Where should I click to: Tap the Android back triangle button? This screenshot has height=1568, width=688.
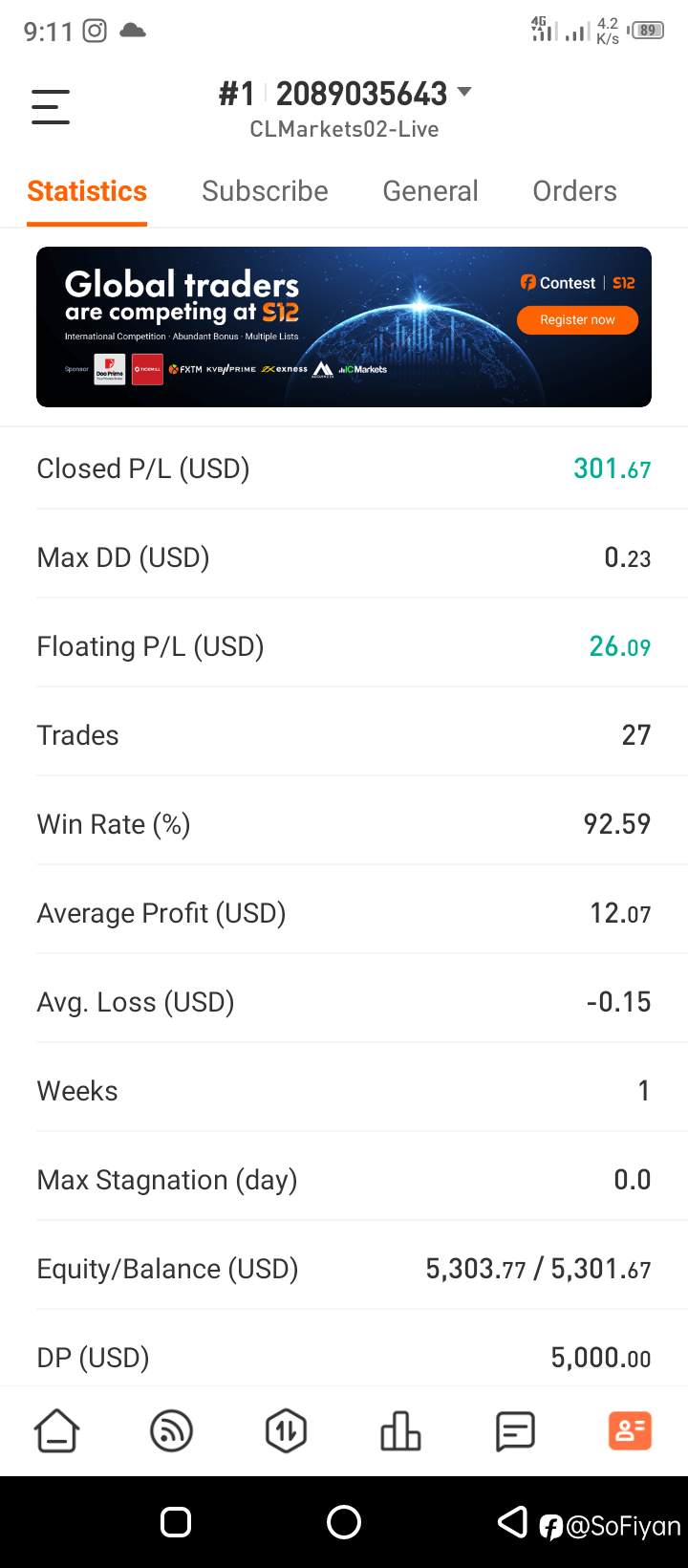[x=513, y=1522]
